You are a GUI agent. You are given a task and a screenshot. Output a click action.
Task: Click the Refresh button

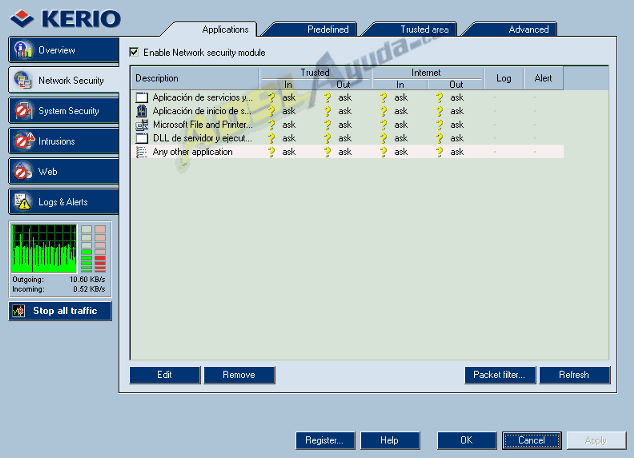575,375
